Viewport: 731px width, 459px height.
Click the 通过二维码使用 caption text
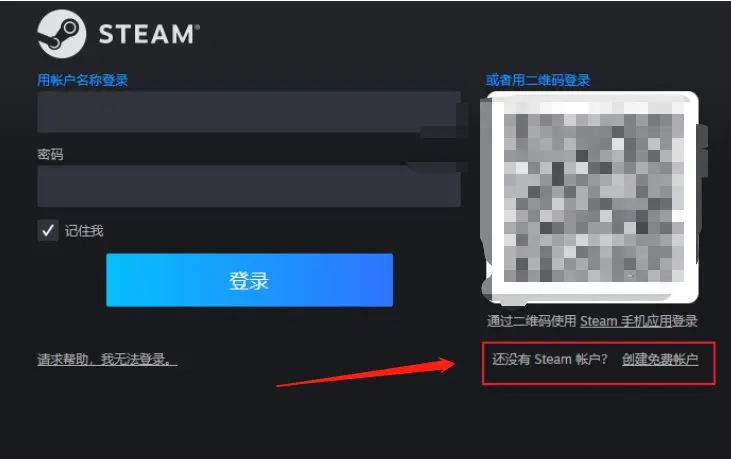[x=531, y=321]
